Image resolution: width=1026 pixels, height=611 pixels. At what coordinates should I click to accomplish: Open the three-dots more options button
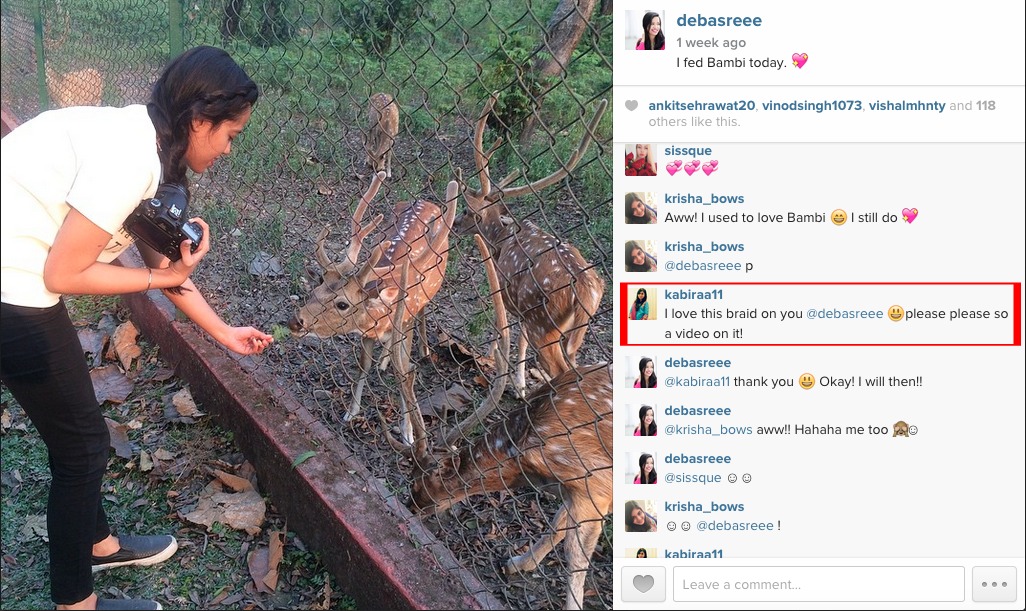994,584
